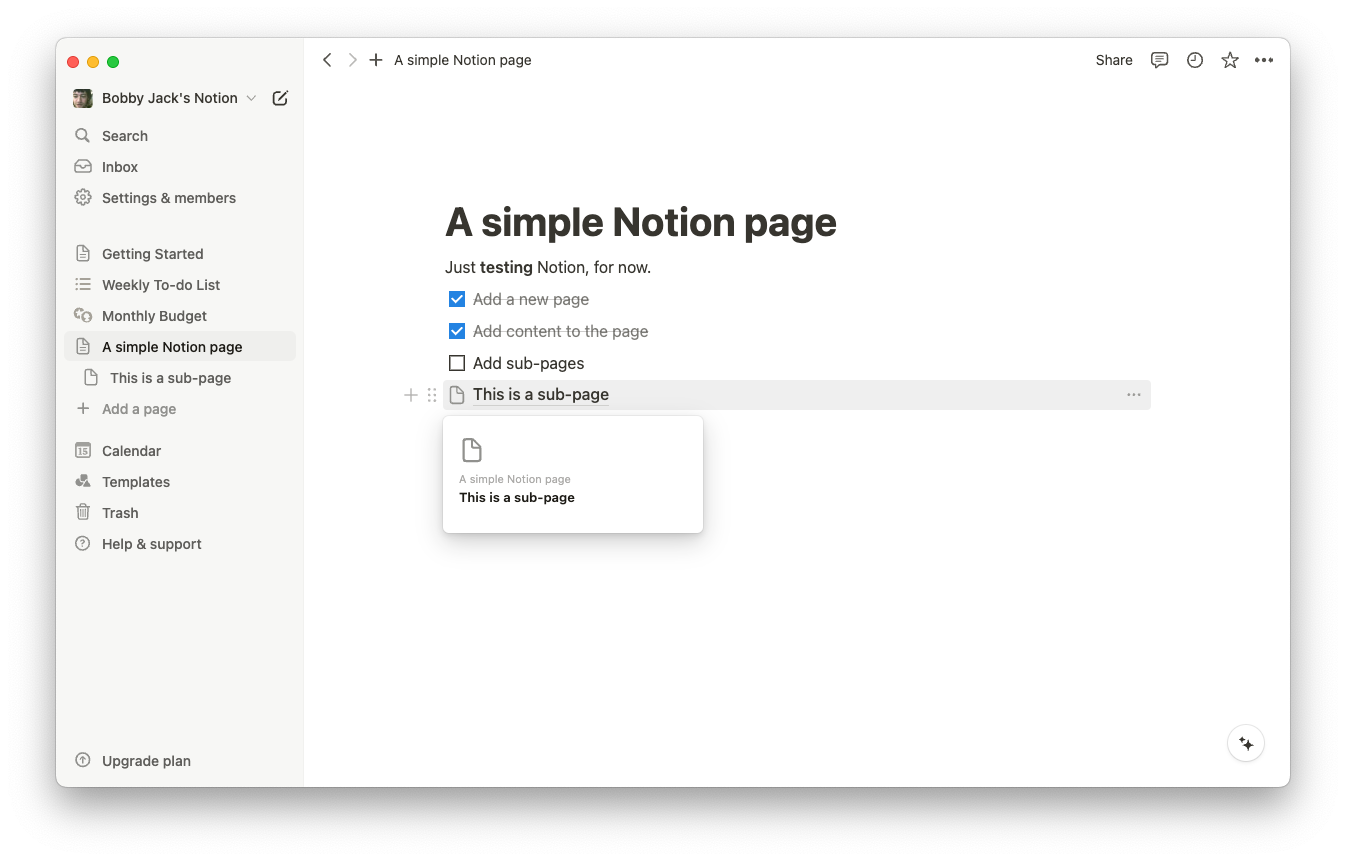Uncheck the Add a new page checkbox

tap(457, 299)
